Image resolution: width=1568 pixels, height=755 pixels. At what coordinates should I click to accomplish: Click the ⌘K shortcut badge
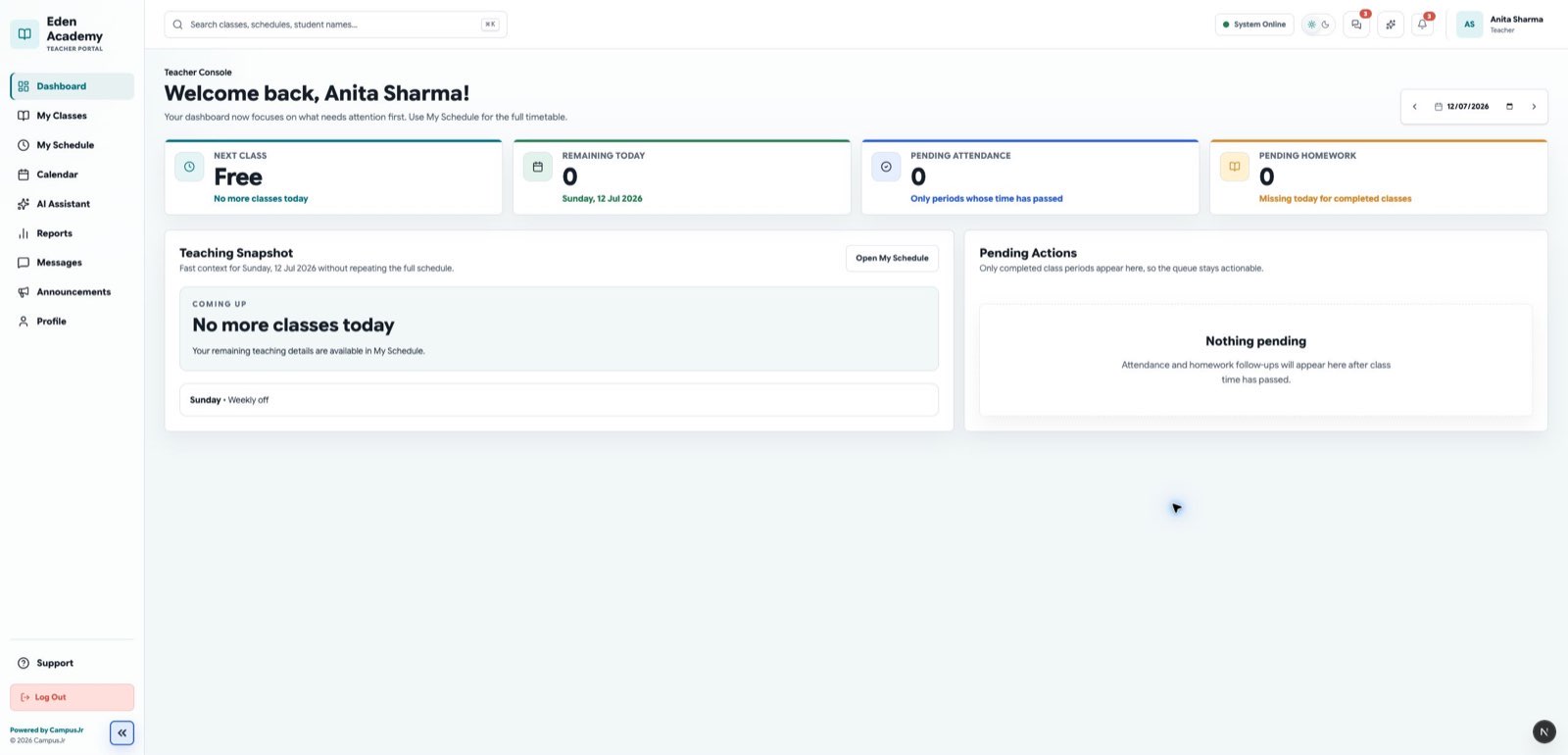pyautogui.click(x=490, y=25)
